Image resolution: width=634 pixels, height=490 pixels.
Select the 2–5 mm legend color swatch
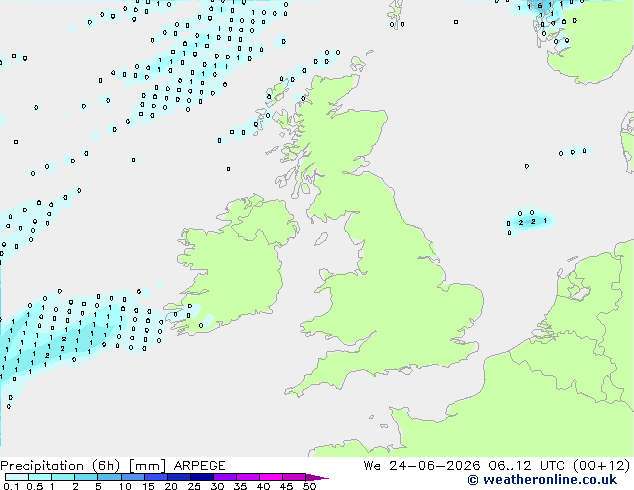point(86,477)
